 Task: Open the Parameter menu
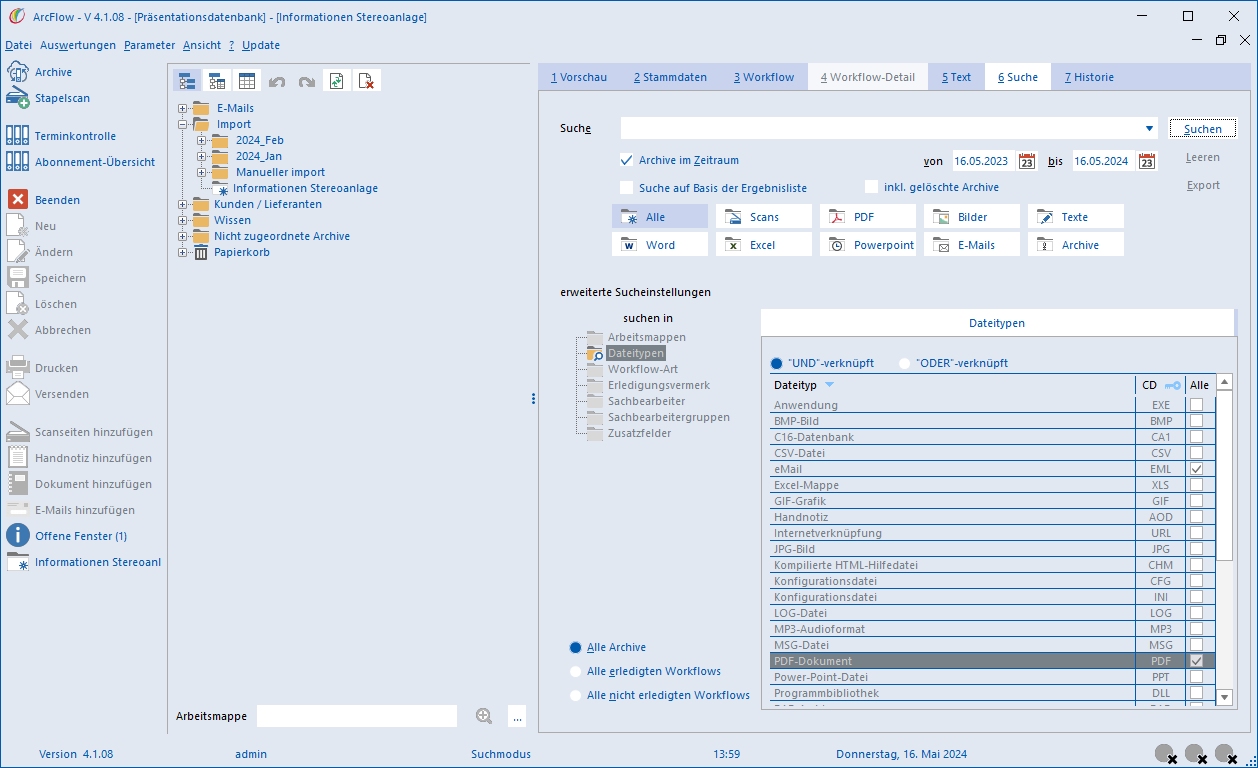[150, 45]
